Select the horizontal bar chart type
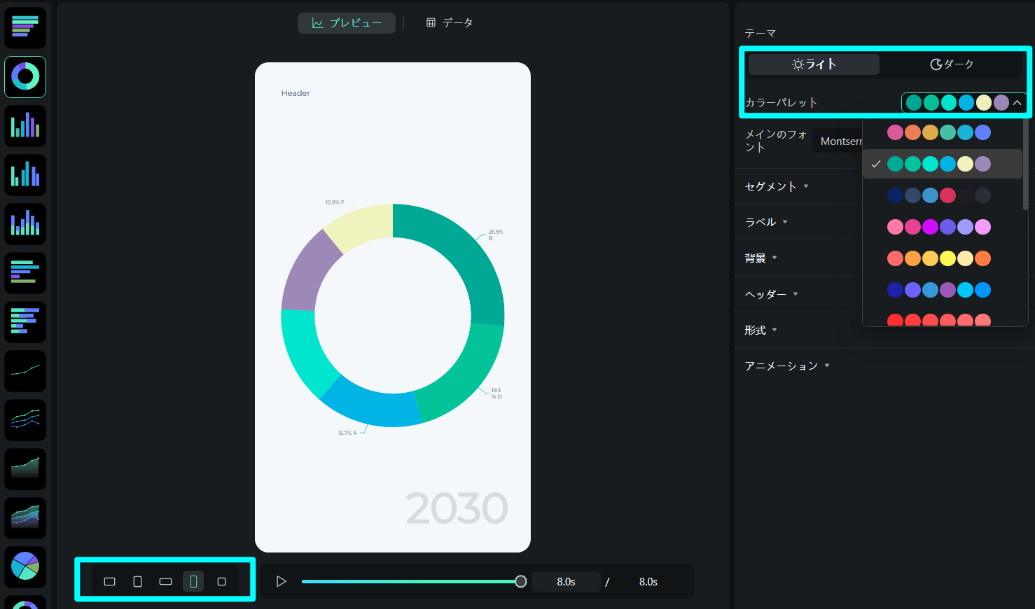 (x=25, y=27)
